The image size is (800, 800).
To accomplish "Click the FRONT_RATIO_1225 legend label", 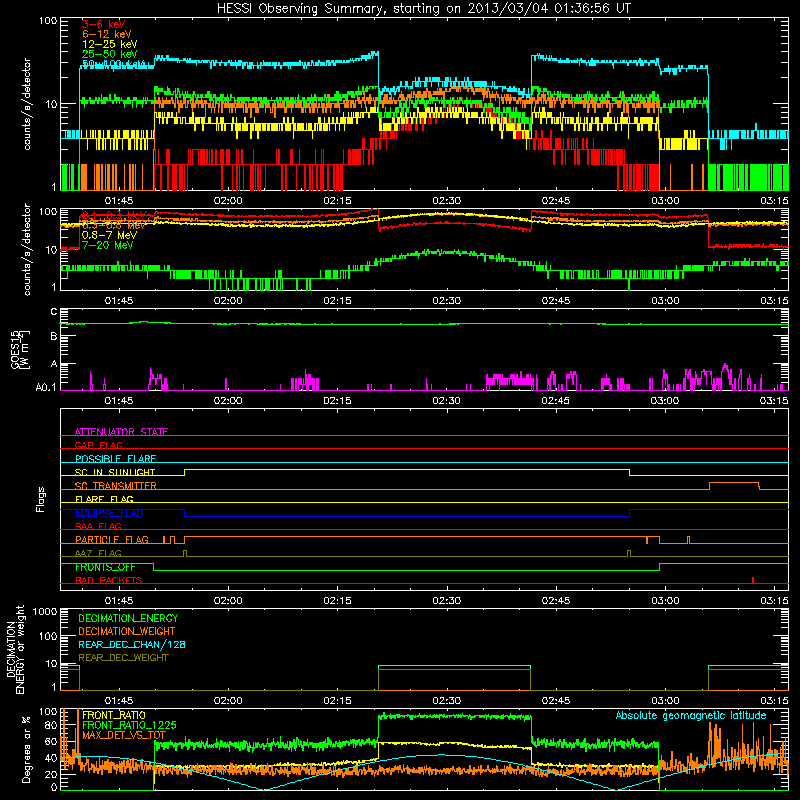I will (129, 725).
